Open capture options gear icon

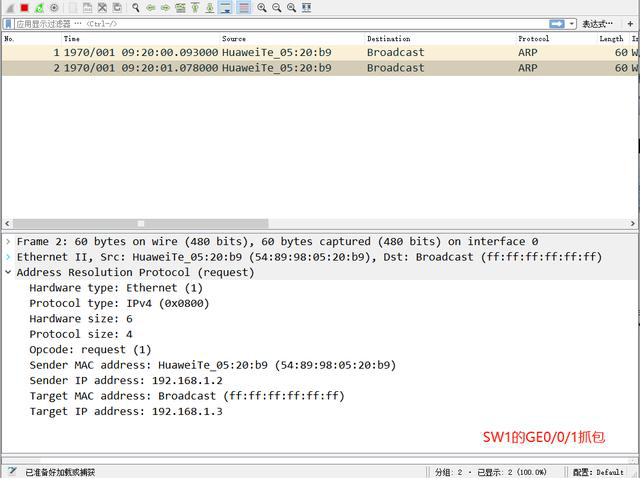pos(54,7)
